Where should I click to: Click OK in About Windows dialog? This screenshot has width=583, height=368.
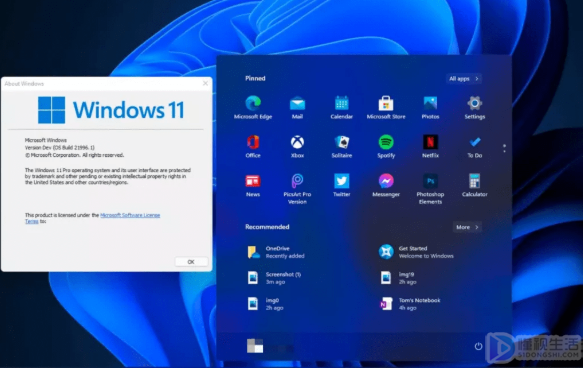coord(191,262)
